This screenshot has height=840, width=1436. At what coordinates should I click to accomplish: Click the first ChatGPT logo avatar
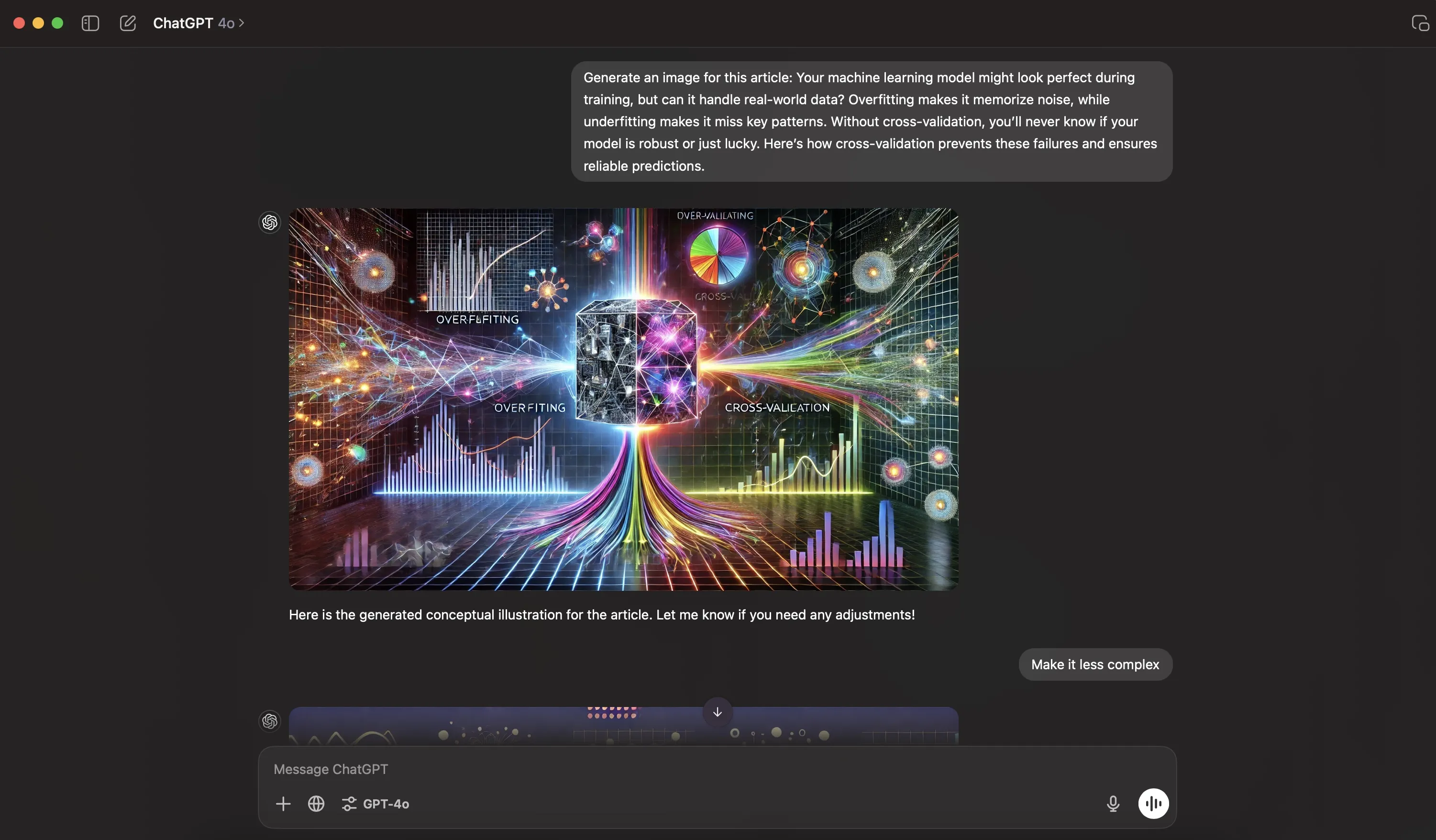[269, 222]
